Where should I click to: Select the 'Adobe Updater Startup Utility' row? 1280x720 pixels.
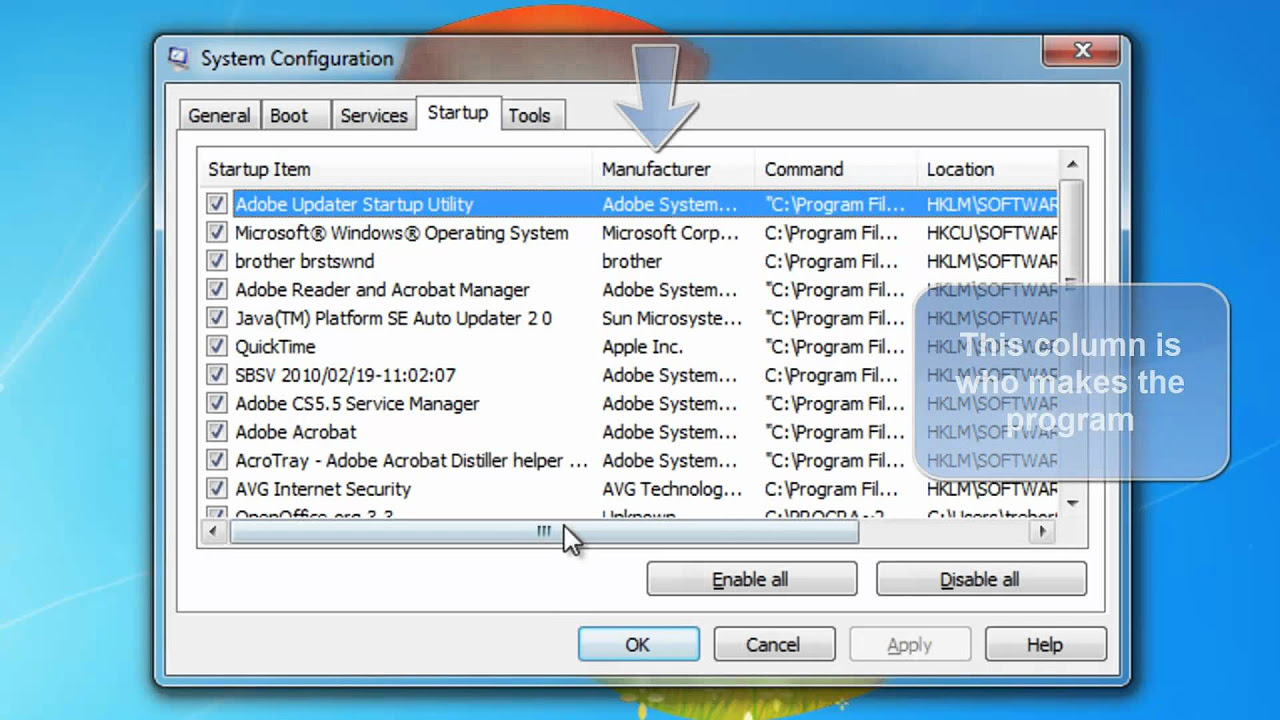tap(630, 204)
